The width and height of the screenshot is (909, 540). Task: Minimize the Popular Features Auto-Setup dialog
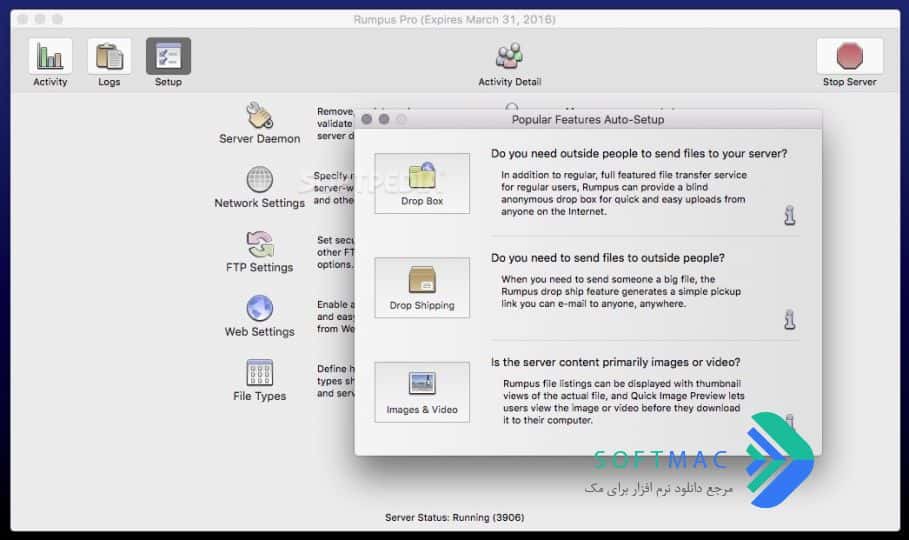click(384, 119)
